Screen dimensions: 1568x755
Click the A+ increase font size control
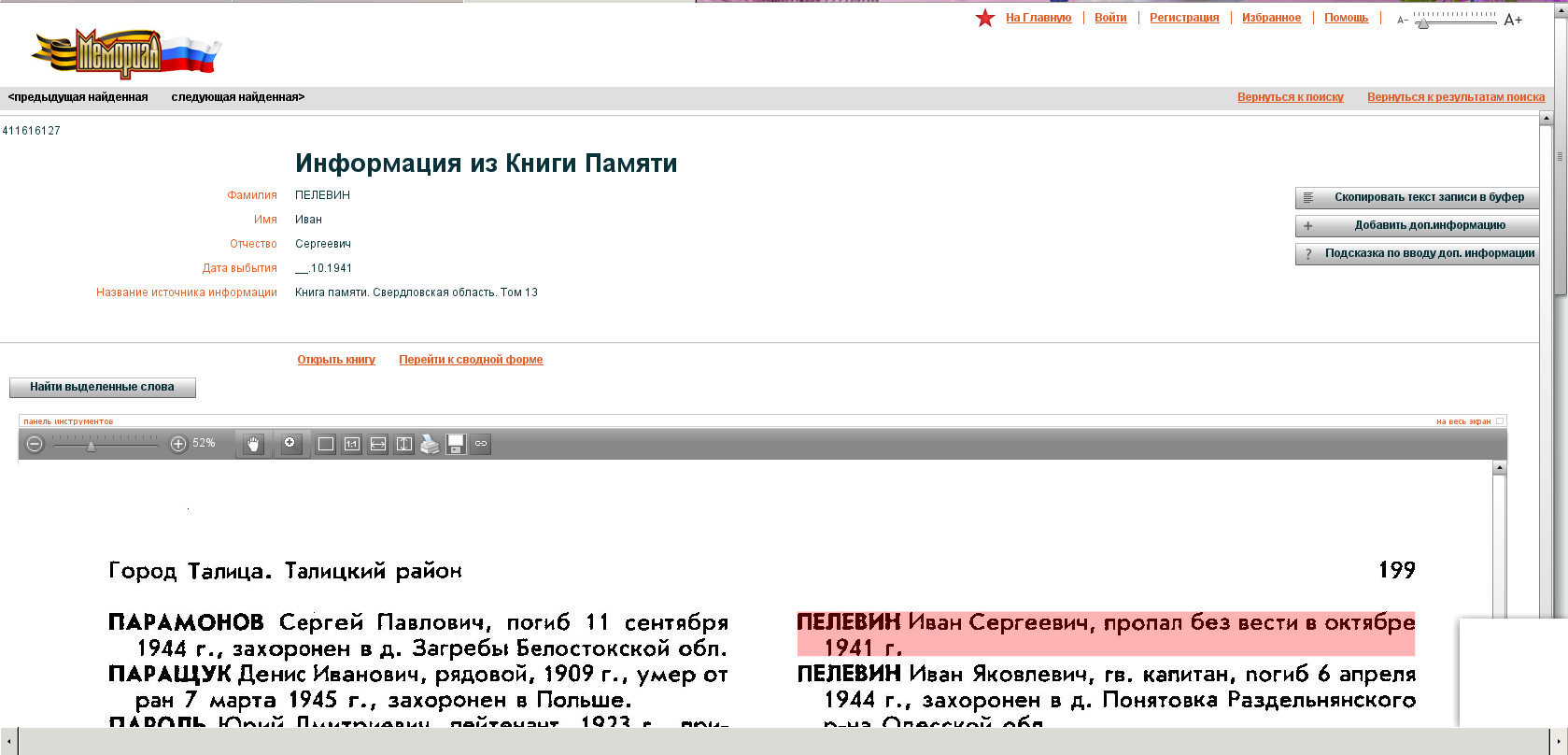[1513, 20]
